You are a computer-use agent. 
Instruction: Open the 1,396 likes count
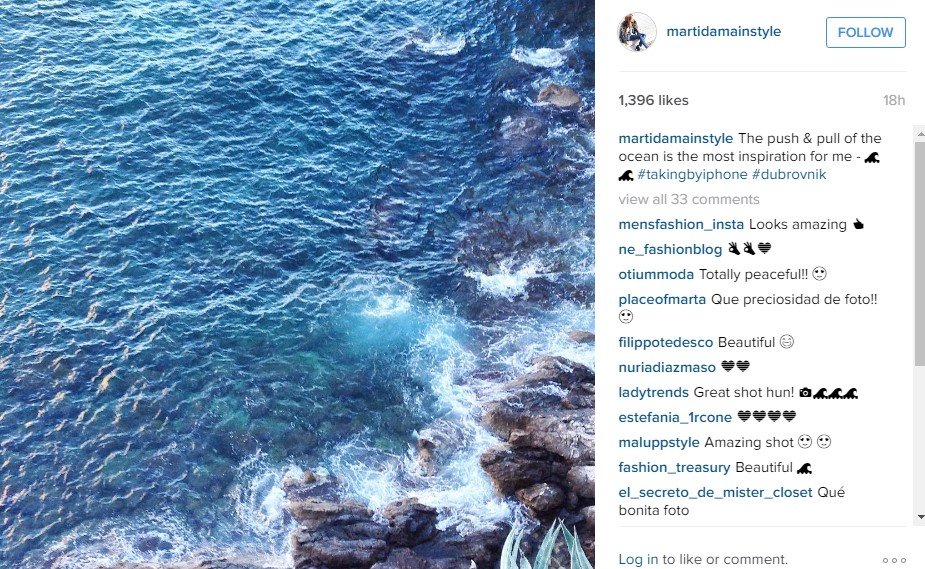(653, 100)
